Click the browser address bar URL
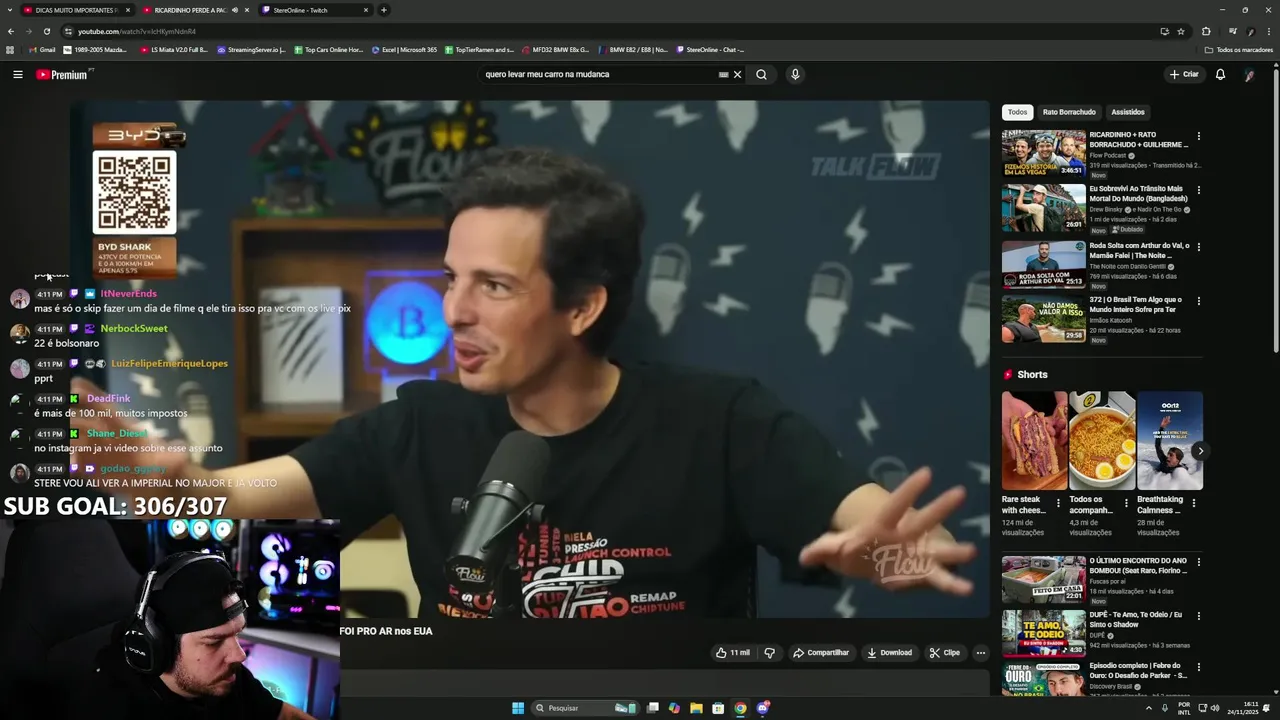Screen dimensions: 1280x720 point(137,31)
